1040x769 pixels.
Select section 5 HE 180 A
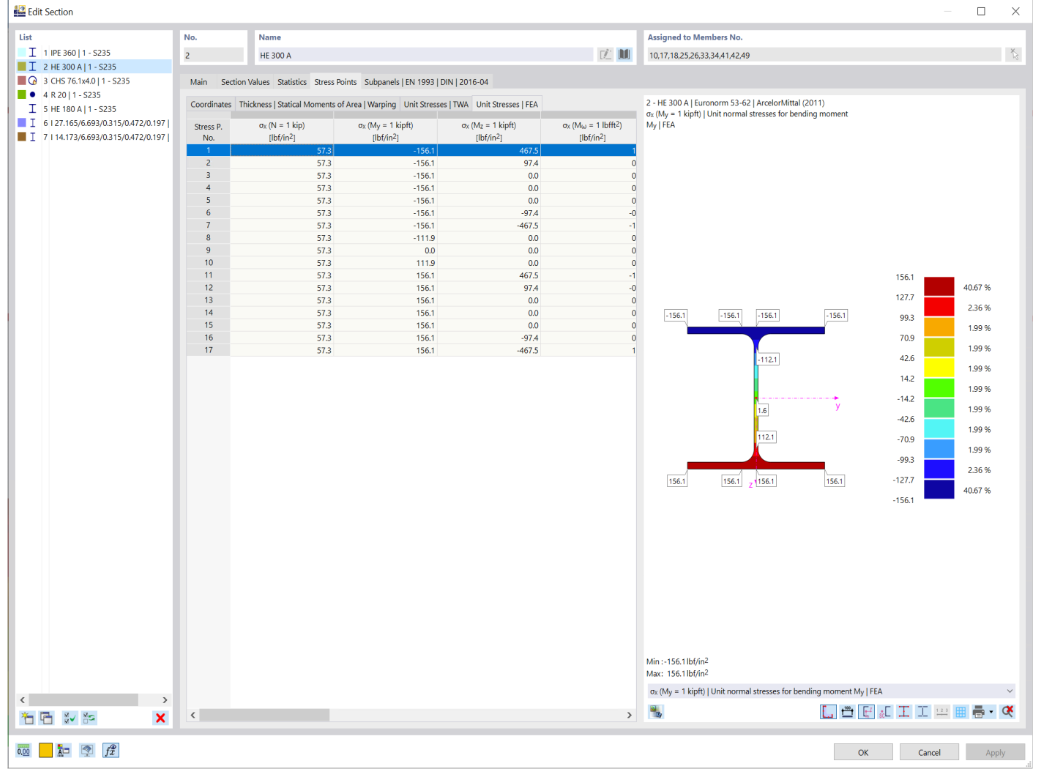point(94,109)
